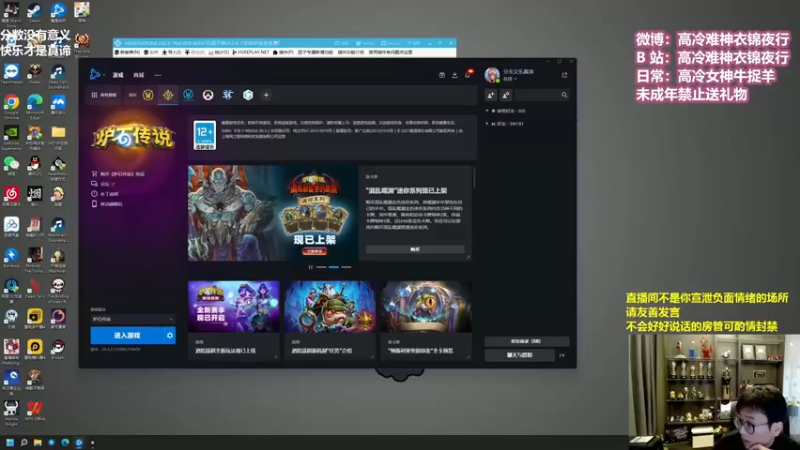
Task: Open the mobile app link in sidebar
Action: tap(107, 204)
